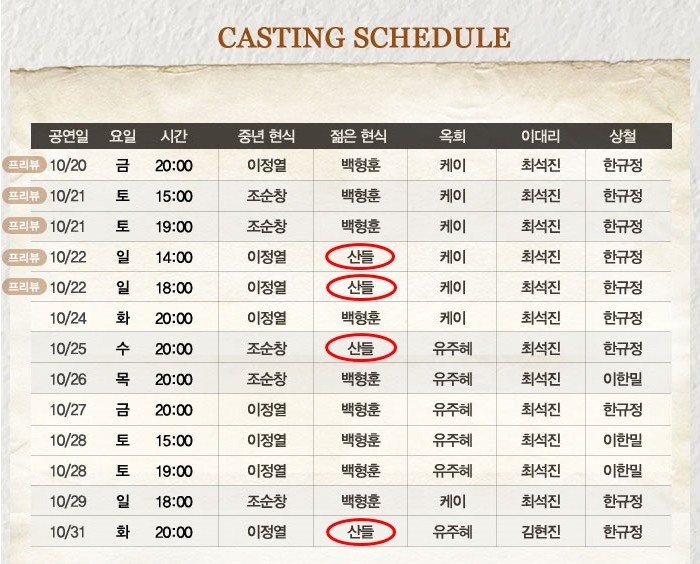
Task: Click the 프리뷰 badge for 10/21 19:00
Action: click(x=24, y=226)
